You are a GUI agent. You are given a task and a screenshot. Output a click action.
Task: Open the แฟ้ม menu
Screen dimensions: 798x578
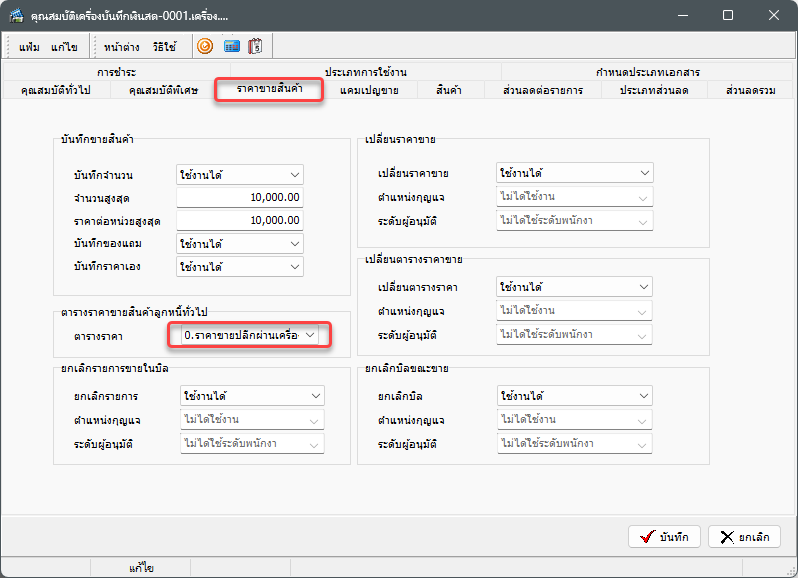pos(30,46)
